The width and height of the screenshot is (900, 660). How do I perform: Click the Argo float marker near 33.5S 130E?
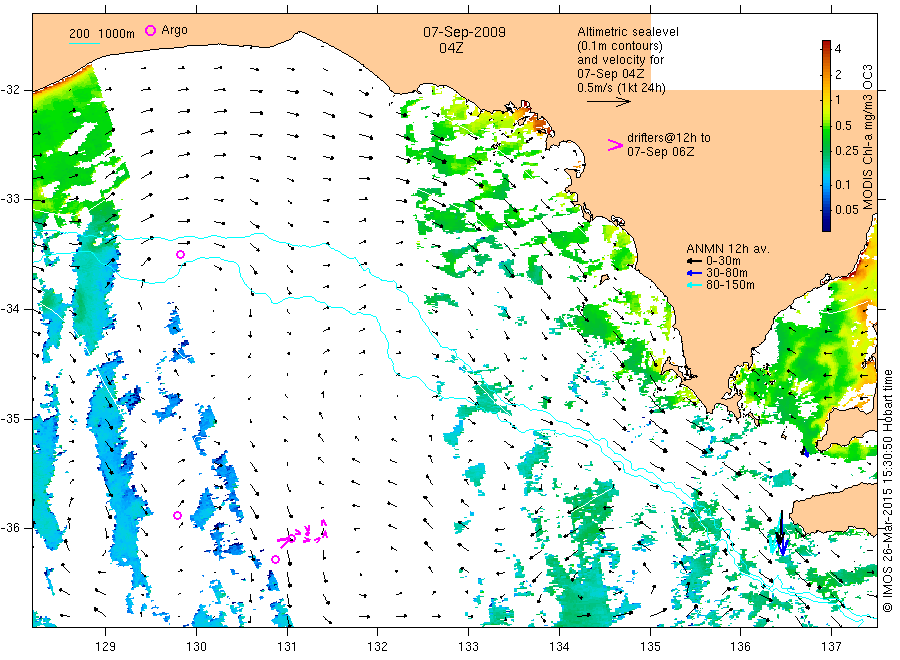180,254
